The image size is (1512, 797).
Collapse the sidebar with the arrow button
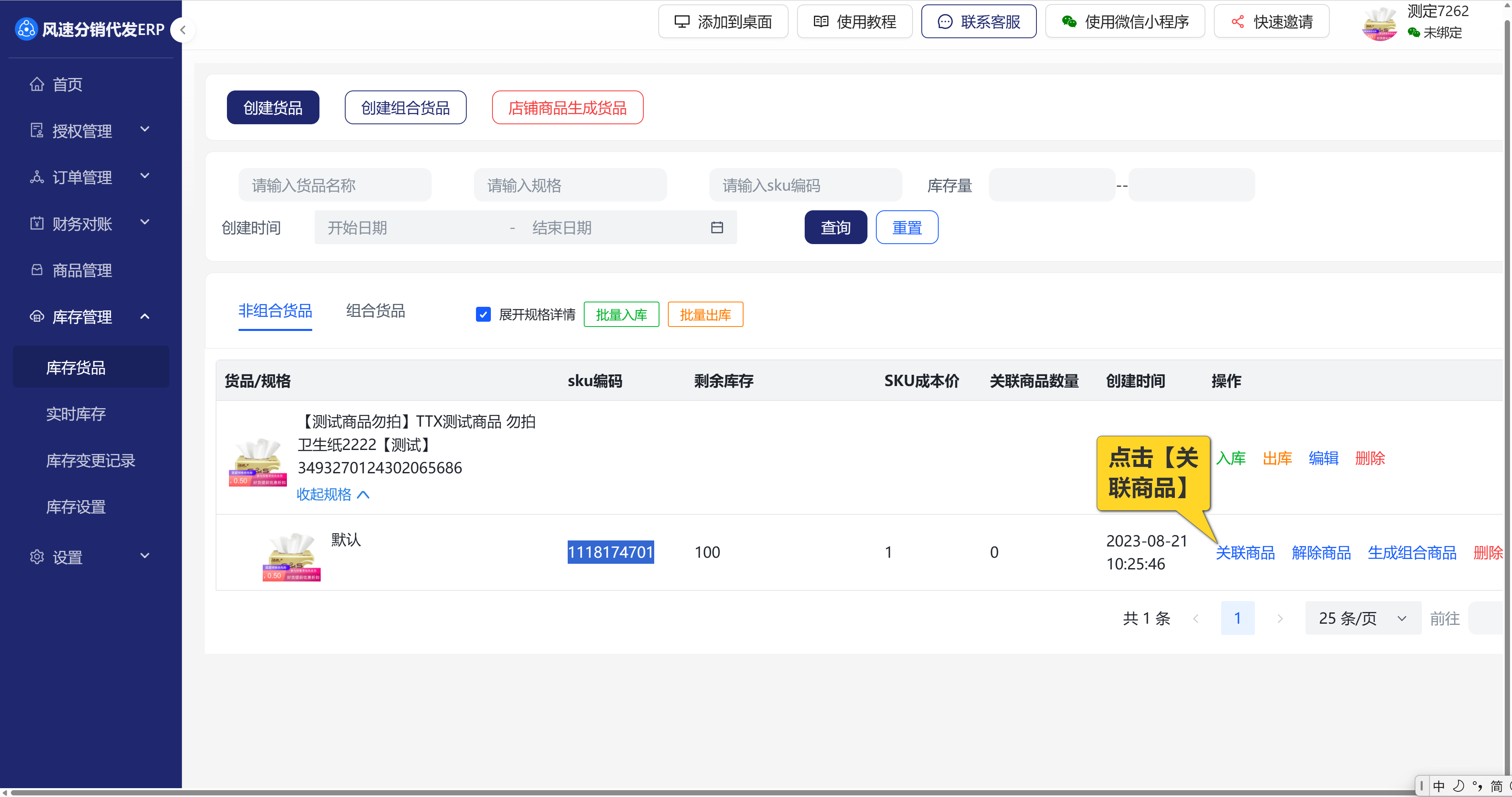183,30
